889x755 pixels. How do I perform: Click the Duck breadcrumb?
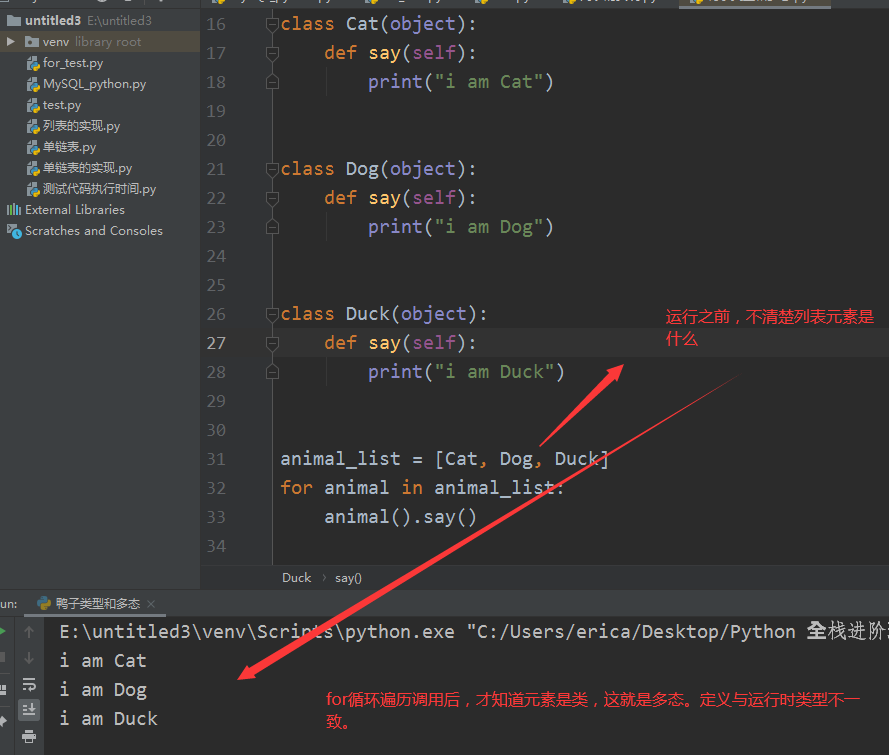pos(297,578)
